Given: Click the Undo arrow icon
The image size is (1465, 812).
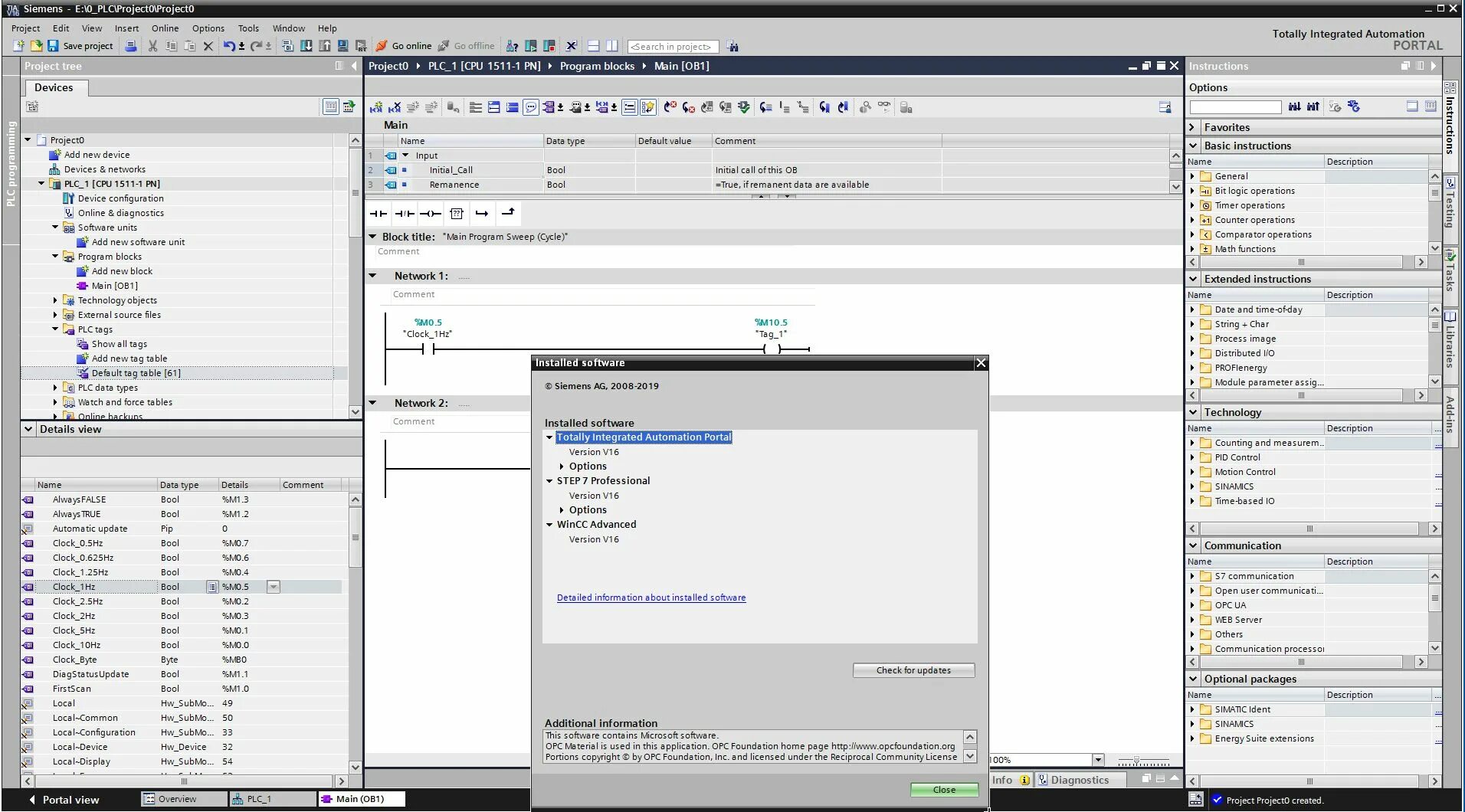Looking at the screenshot, I should tap(228, 46).
